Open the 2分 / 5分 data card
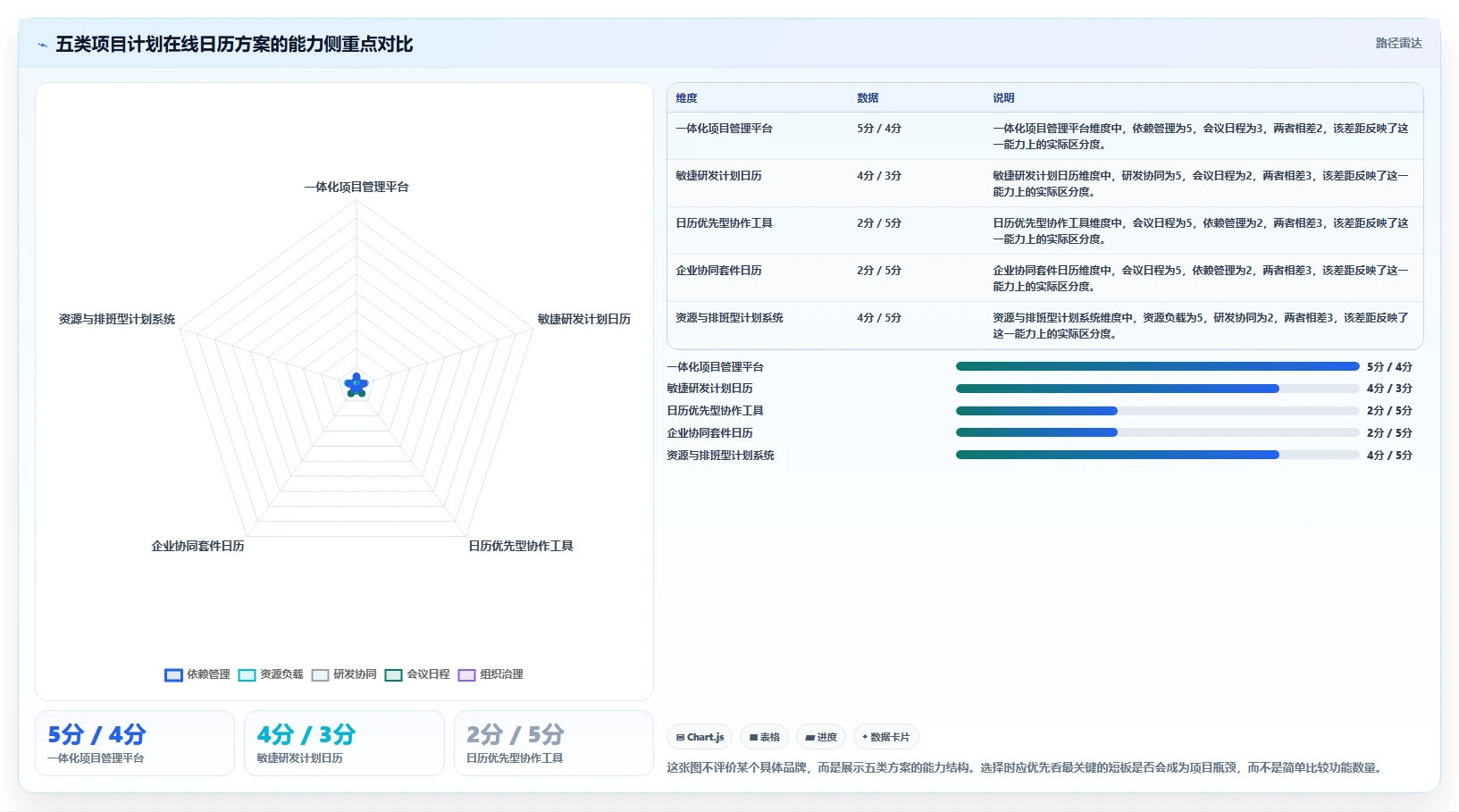 (554, 743)
